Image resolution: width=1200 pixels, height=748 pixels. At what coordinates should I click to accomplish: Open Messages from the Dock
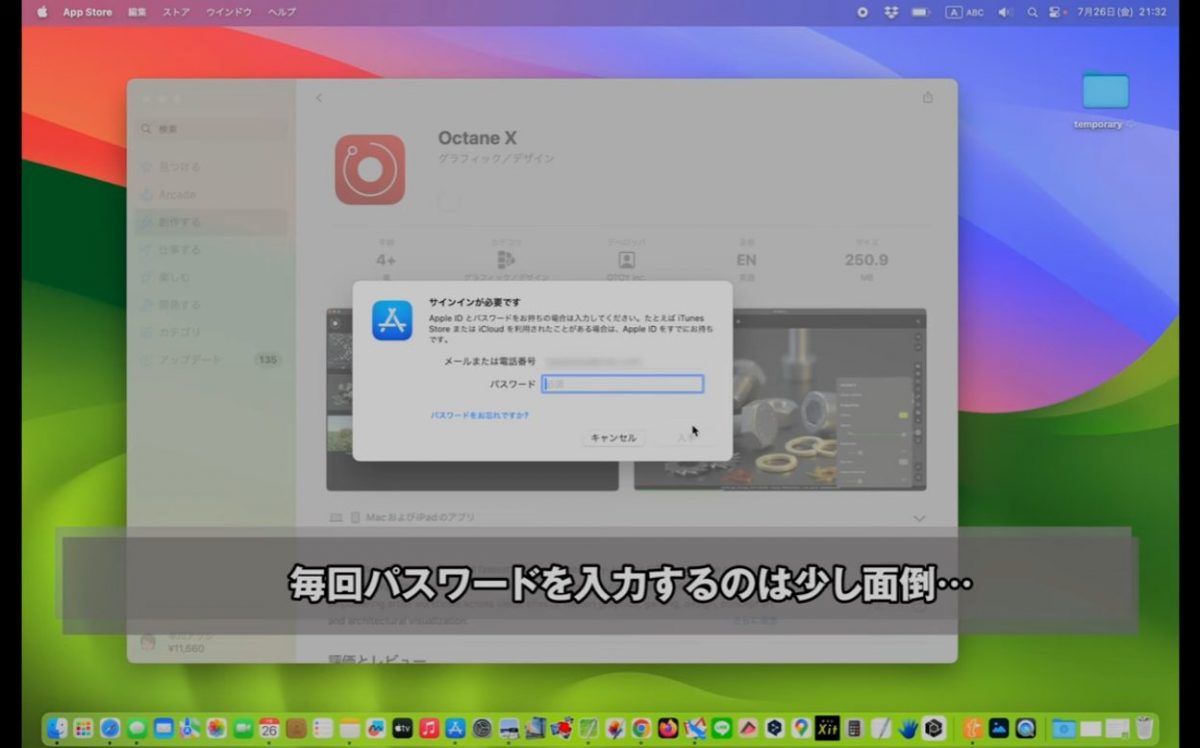point(137,728)
